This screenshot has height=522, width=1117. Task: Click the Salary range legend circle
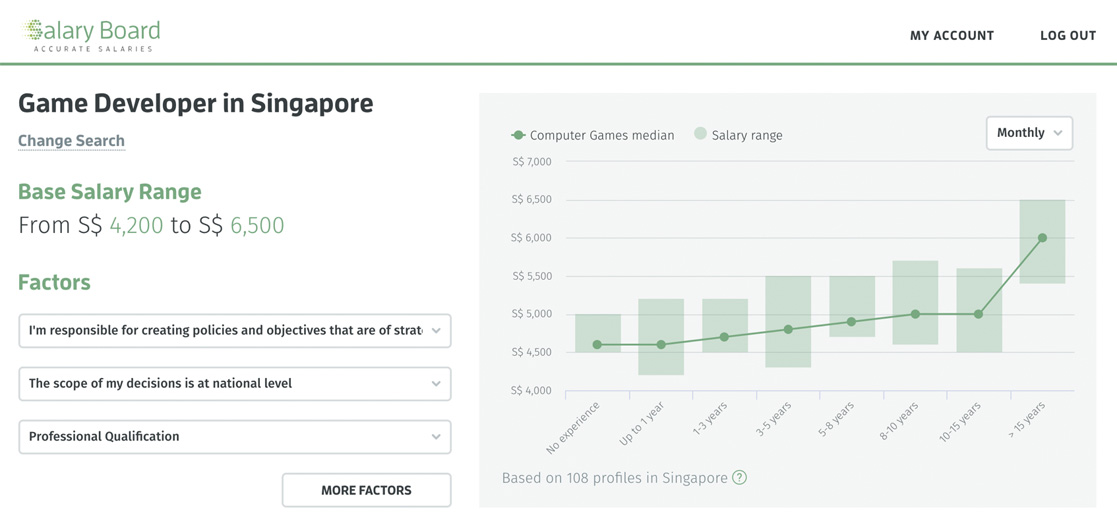[x=700, y=134]
